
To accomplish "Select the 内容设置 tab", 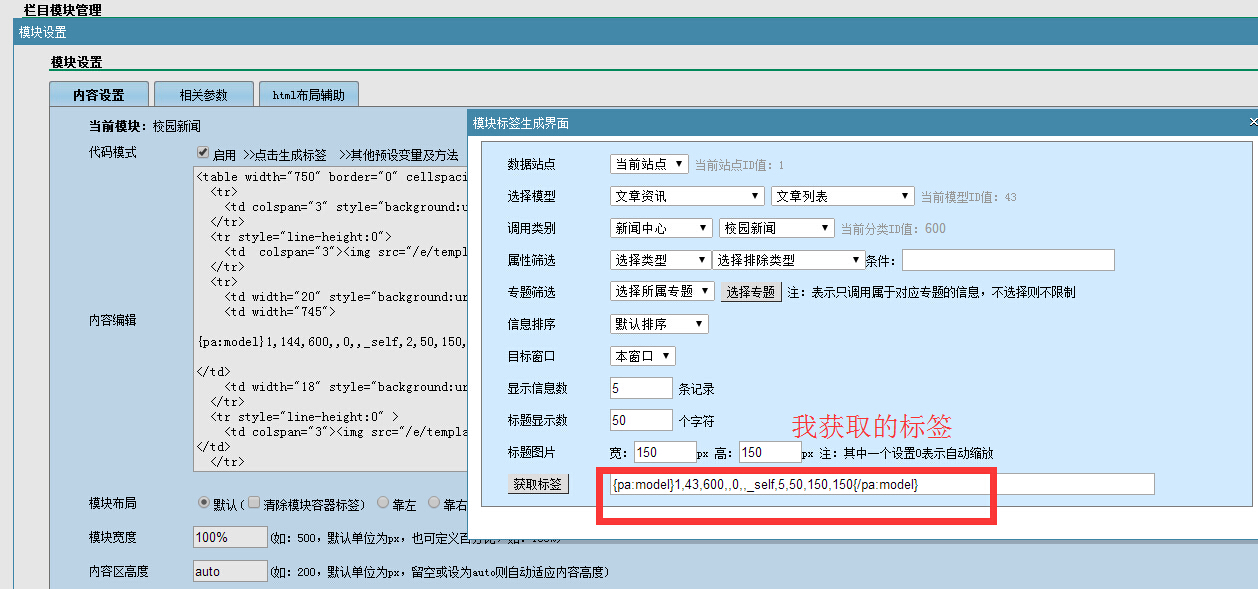I will coord(99,95).
